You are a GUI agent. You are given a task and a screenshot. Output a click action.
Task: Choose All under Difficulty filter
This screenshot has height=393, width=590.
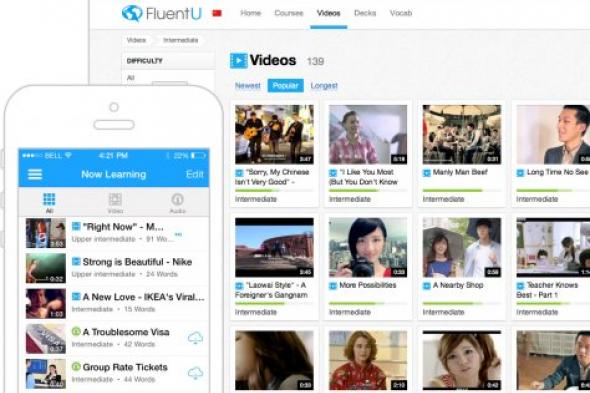point(131,78)
